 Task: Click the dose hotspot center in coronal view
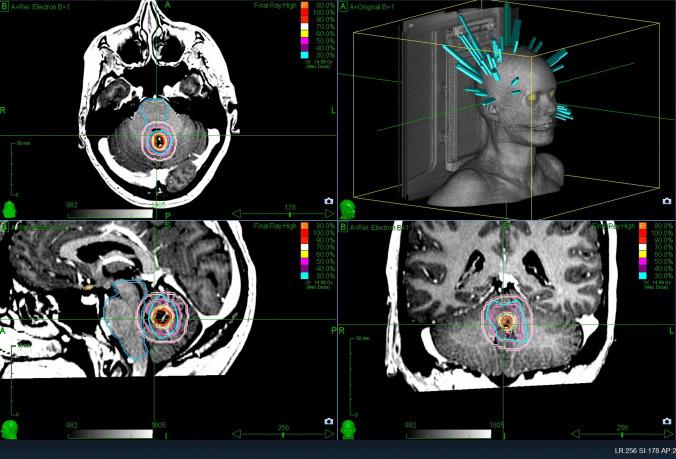coord(507,322)
